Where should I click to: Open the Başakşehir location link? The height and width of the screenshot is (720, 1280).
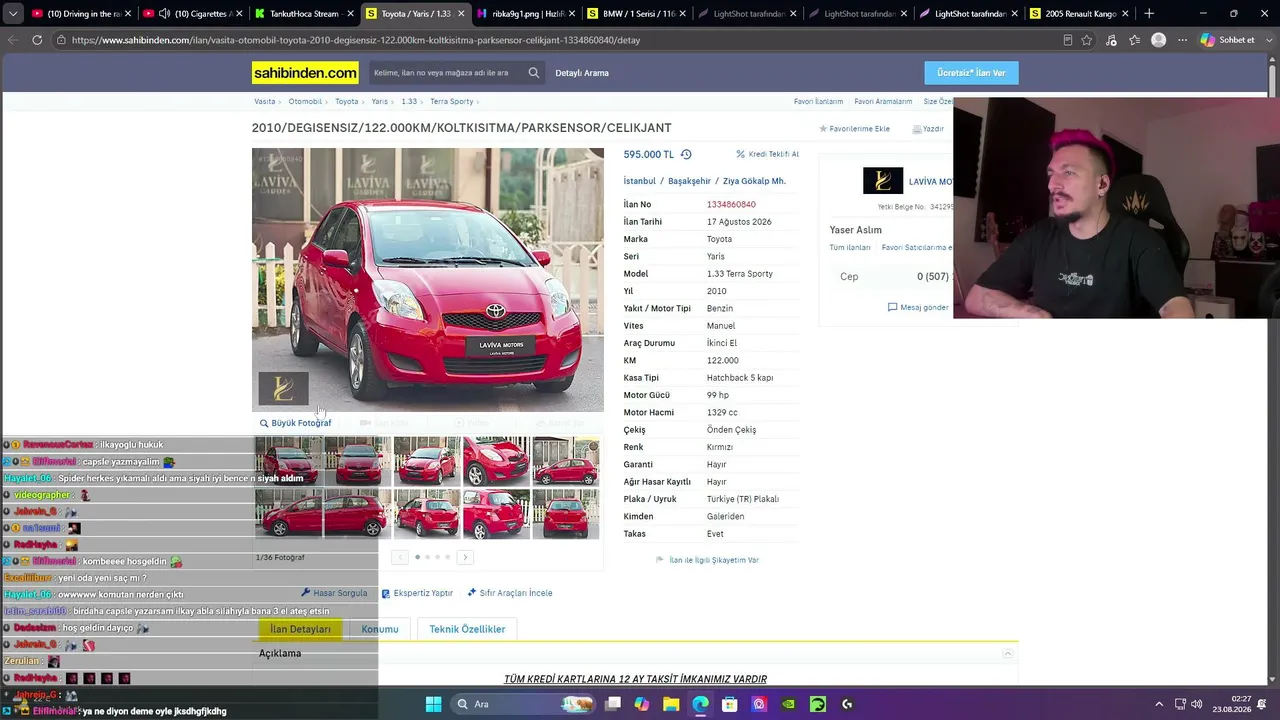[689, 181]
